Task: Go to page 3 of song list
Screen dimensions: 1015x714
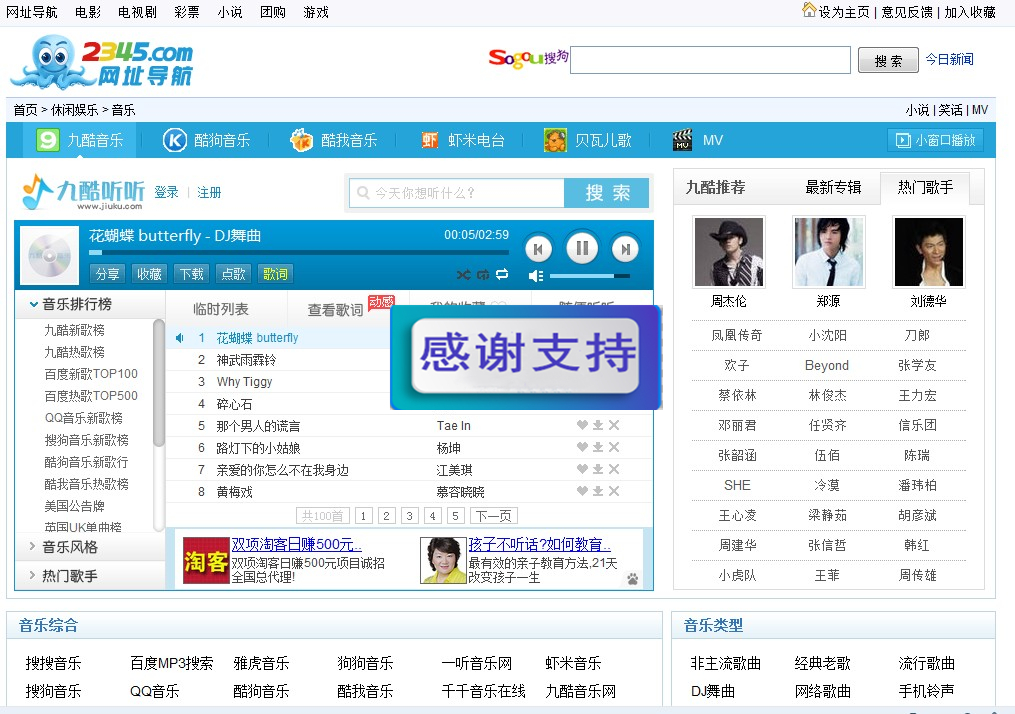Action: click(x=409, y=516)
